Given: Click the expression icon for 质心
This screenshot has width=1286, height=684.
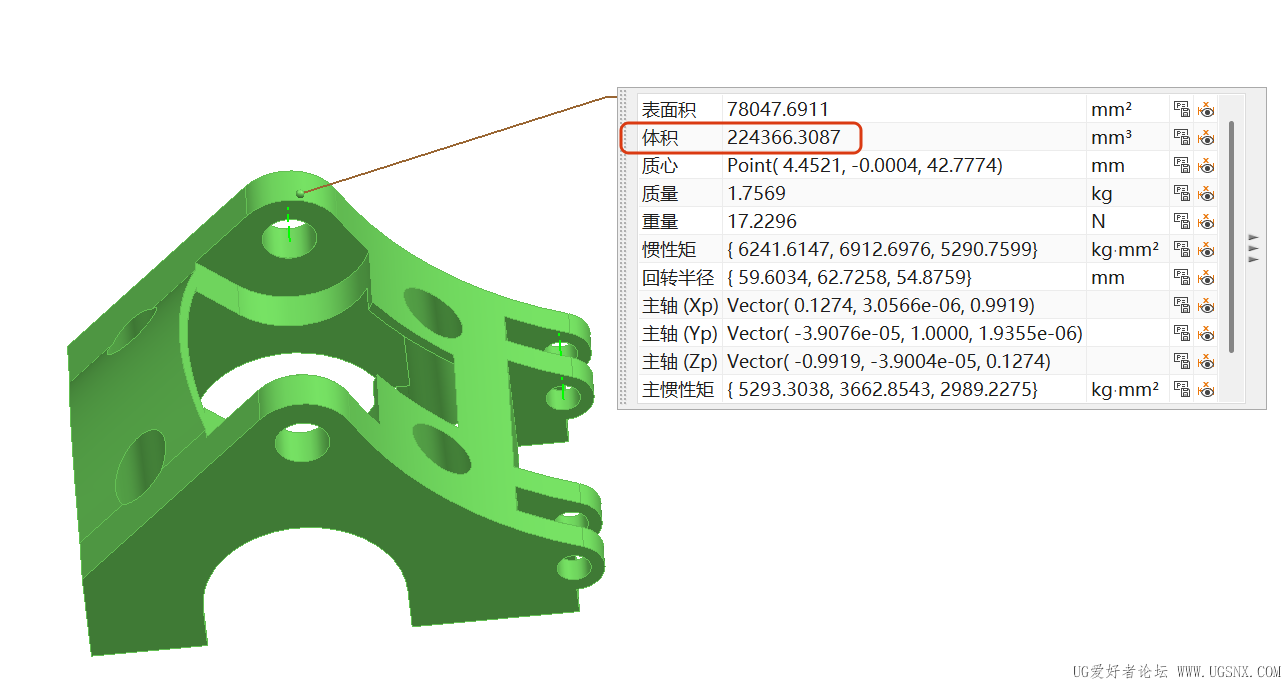Looking at the screenshot, I should point(1181,165).
